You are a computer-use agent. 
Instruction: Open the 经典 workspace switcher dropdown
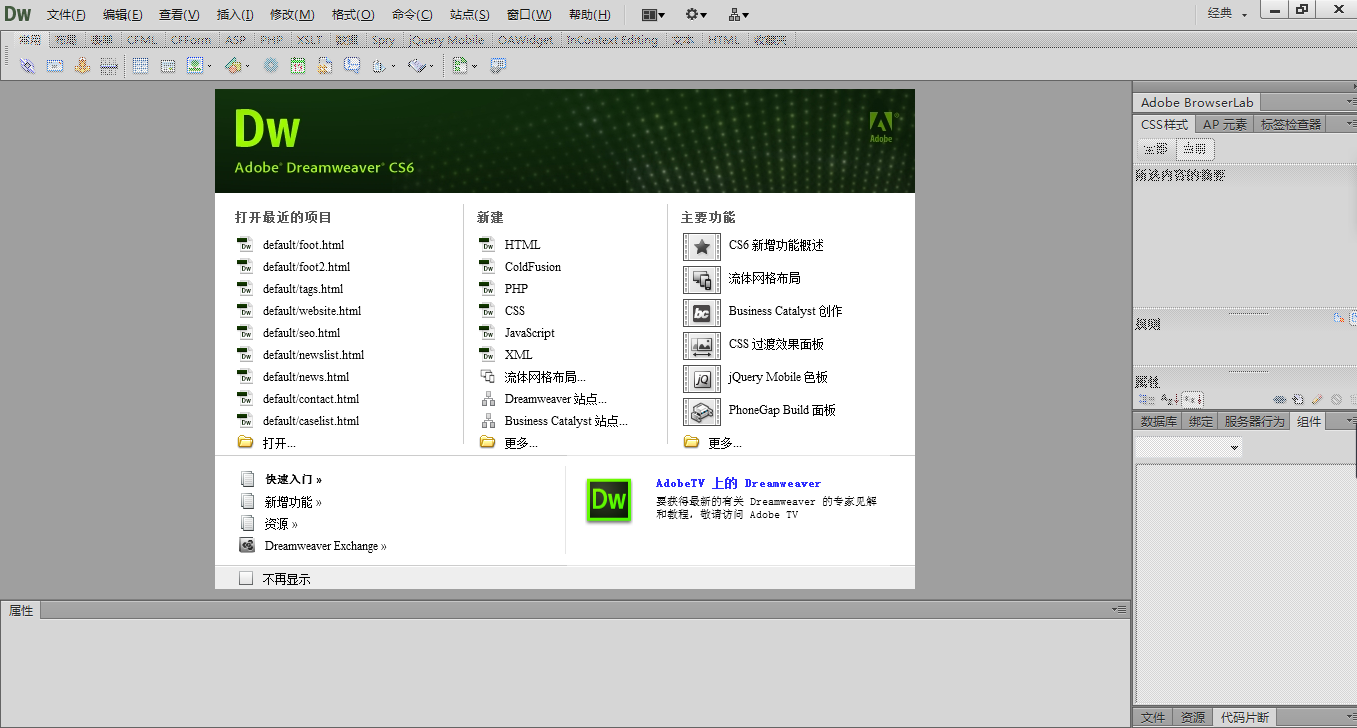1227,14
